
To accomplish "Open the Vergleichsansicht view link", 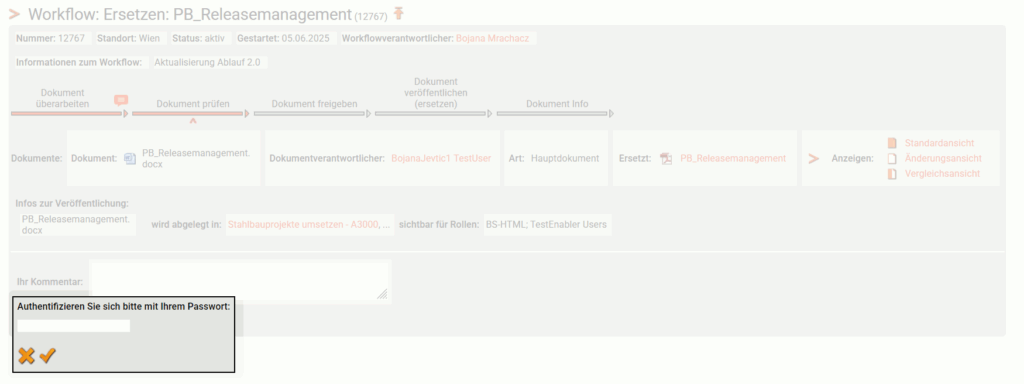I will pyautogui.click(x=942, y=174).
